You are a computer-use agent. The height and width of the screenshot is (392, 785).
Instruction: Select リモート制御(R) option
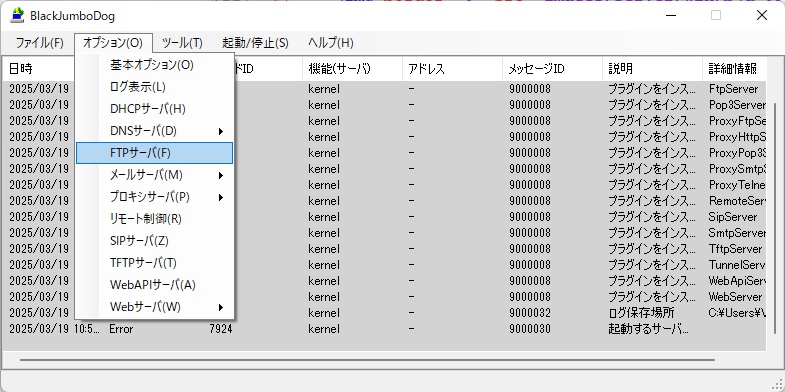point(154,219)
